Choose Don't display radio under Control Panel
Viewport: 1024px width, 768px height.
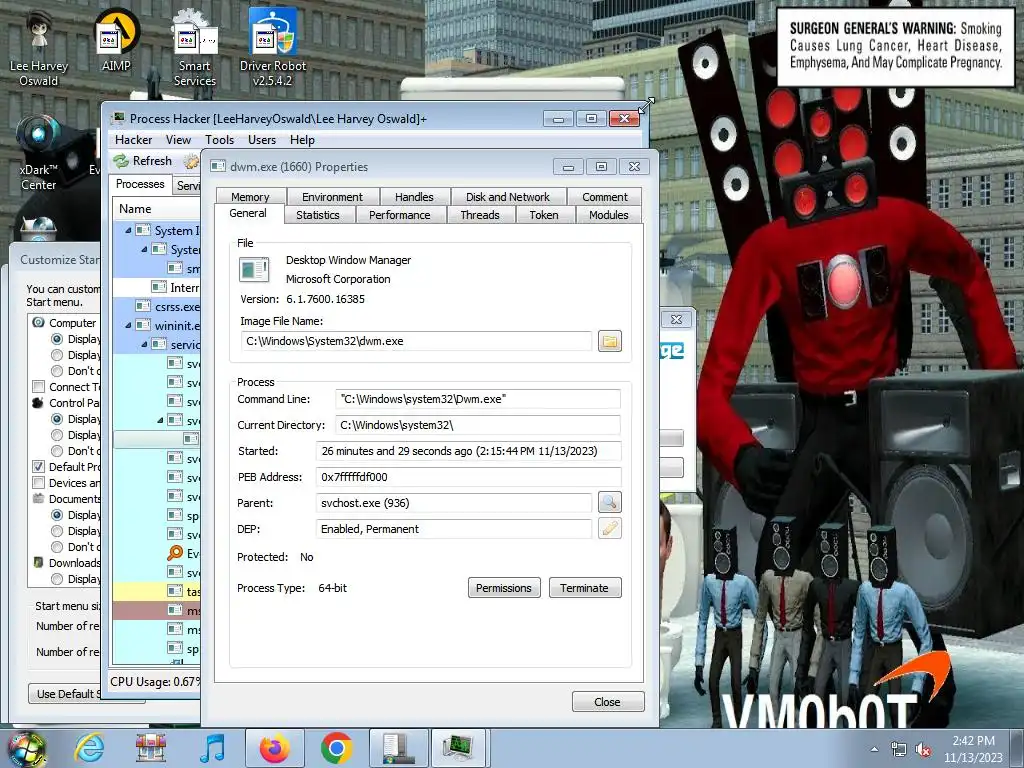pyautogui.click(x=57, y=451)
